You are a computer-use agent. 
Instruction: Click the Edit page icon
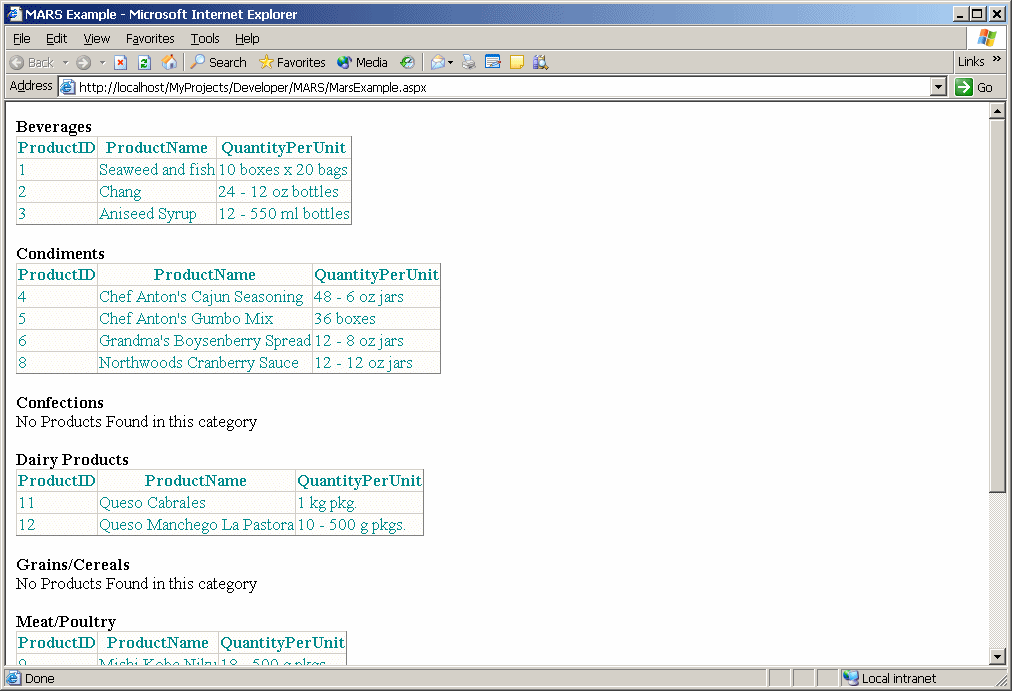(x=492, y=63)
